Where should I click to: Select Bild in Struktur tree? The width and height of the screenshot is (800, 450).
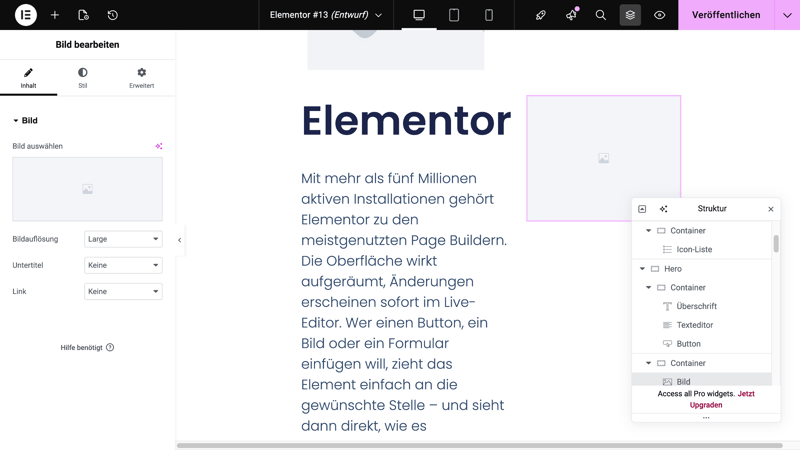point(702,381)
